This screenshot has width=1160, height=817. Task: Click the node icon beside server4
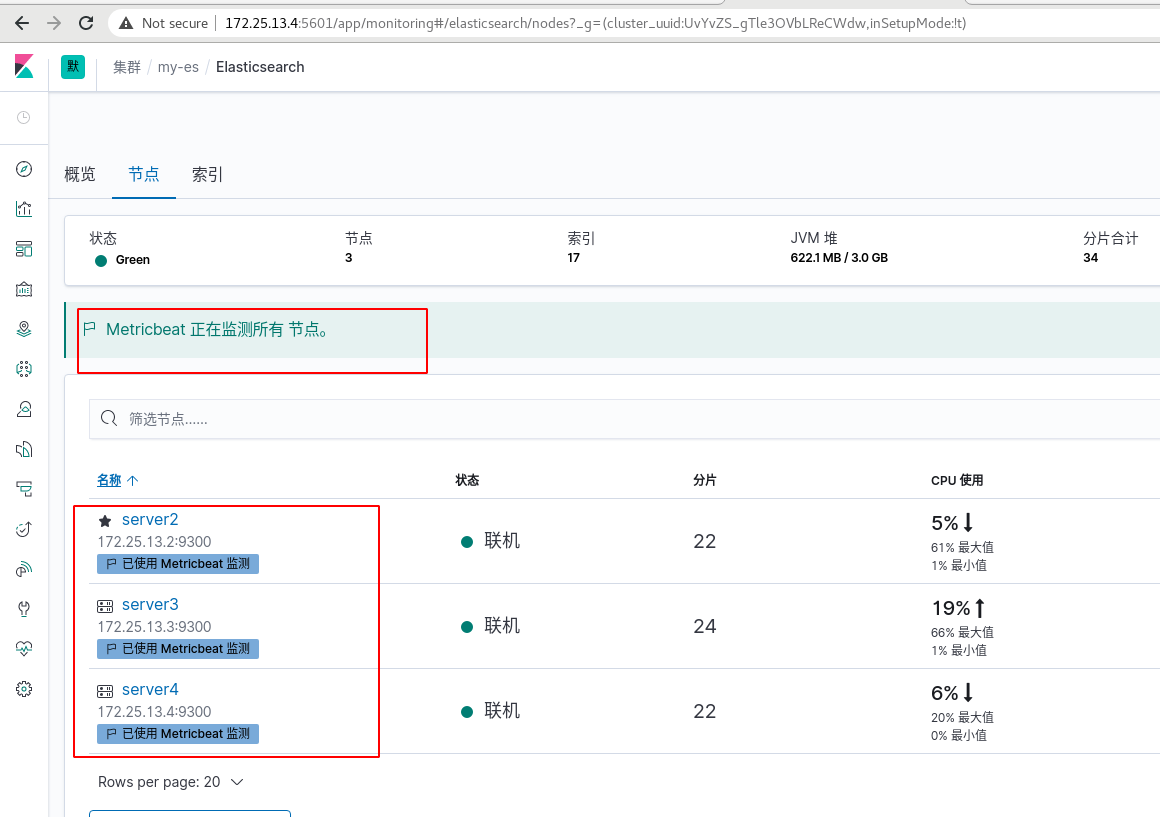(105, 691)
